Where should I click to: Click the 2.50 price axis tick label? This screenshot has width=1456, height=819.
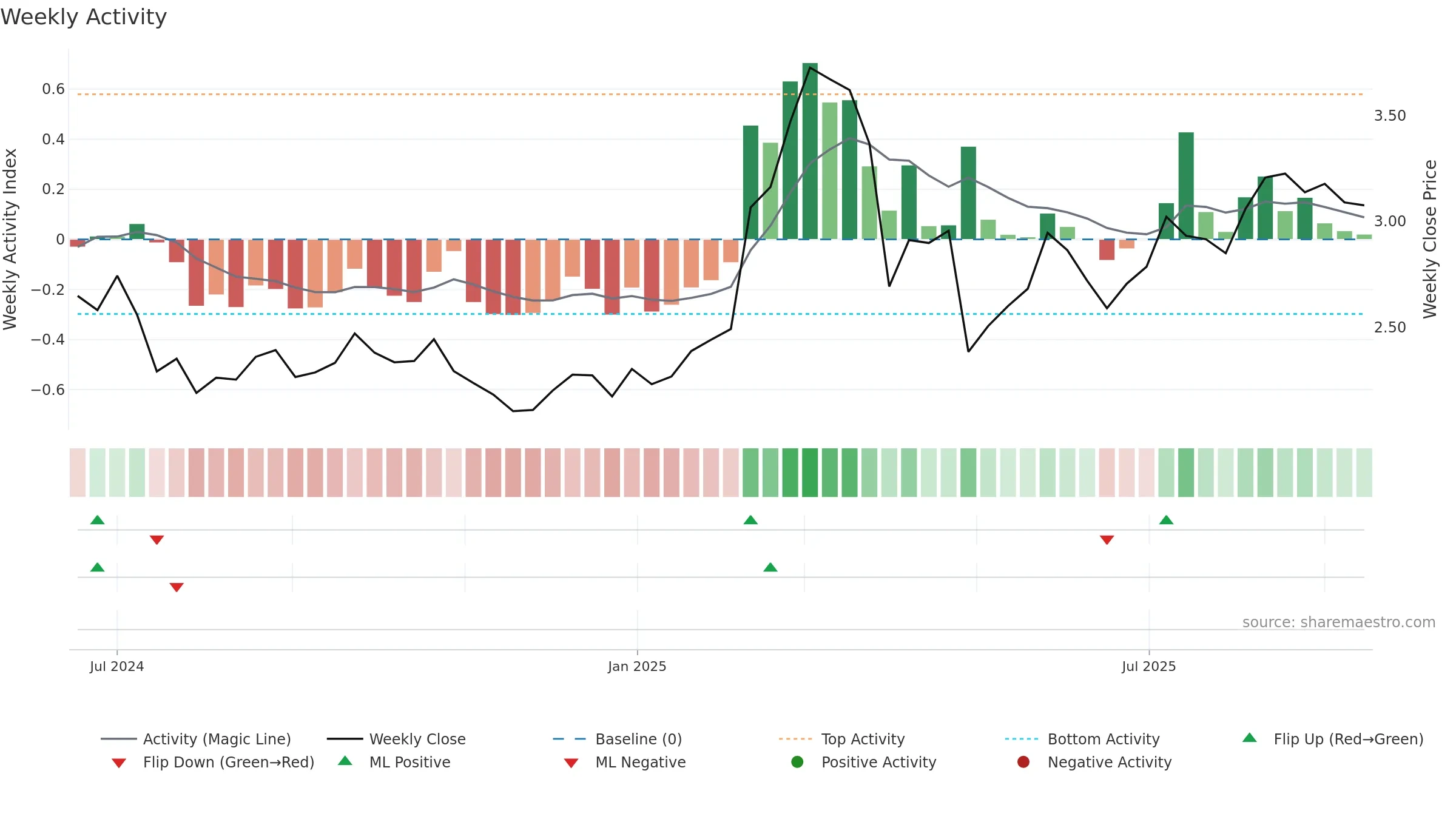click(1389, 328)
